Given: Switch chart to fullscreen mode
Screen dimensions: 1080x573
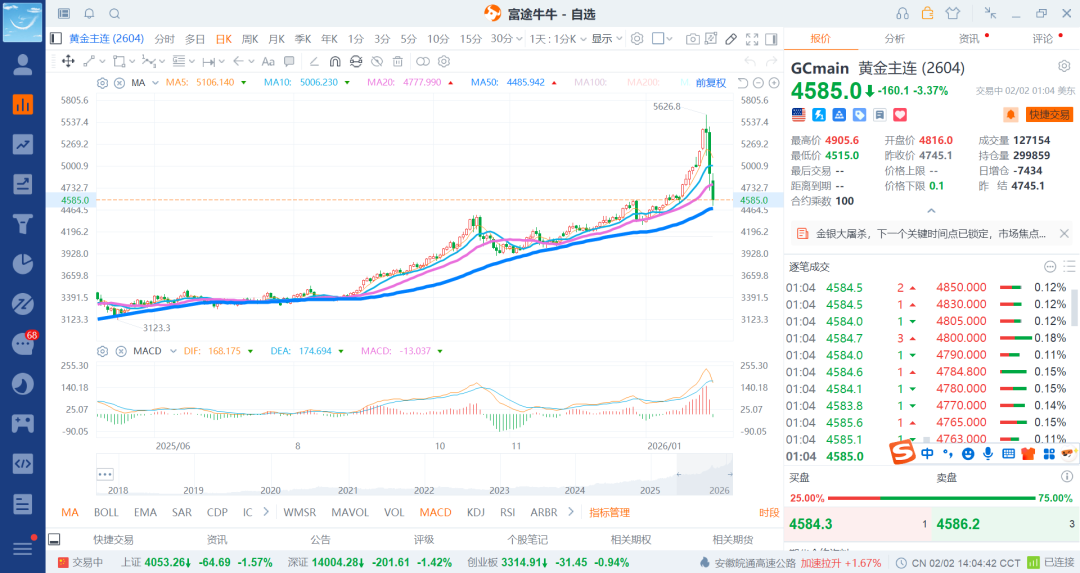Looking at the screenshot, I should [x=752, y=39].
